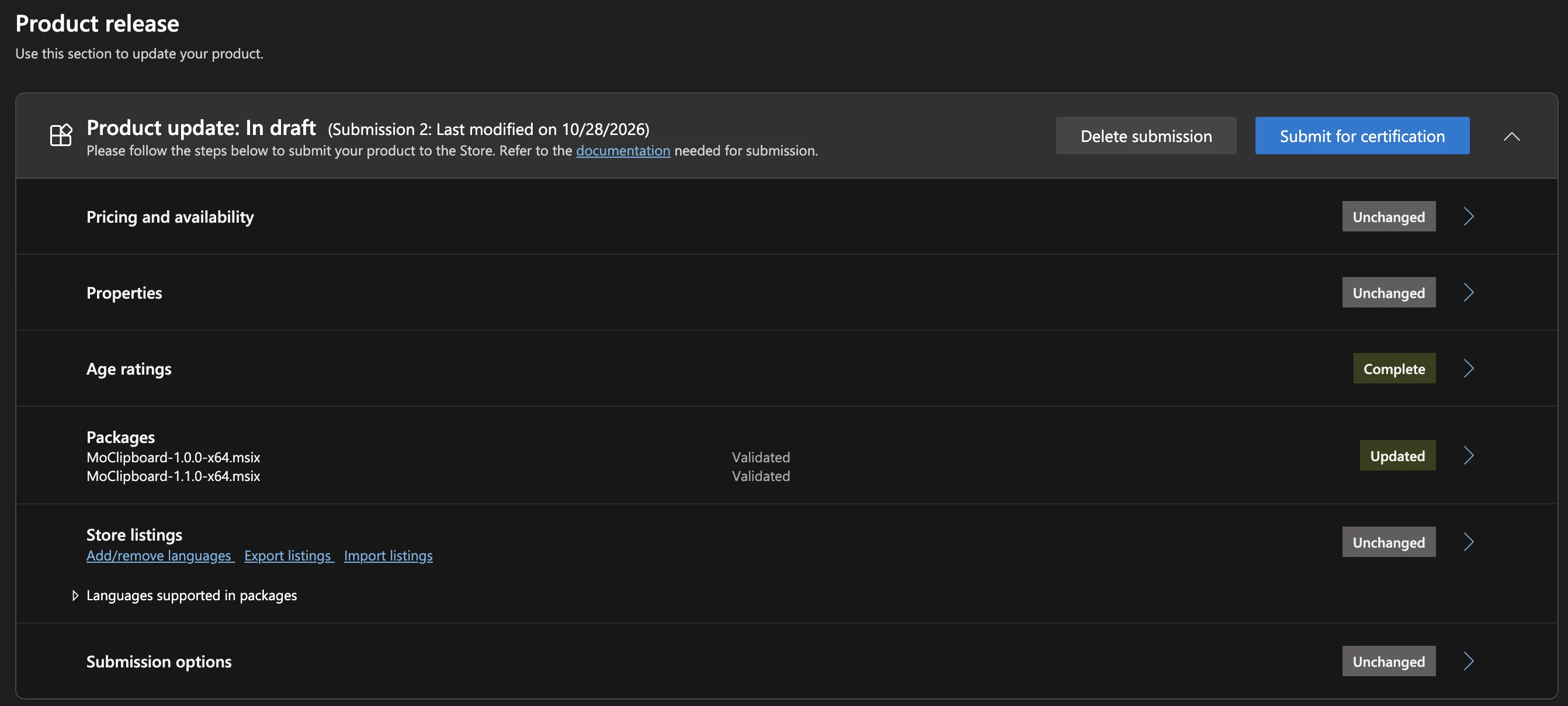Click Submit for certification button
The width and height of the screenshot is (1568, 706).
click(1362, 136)
